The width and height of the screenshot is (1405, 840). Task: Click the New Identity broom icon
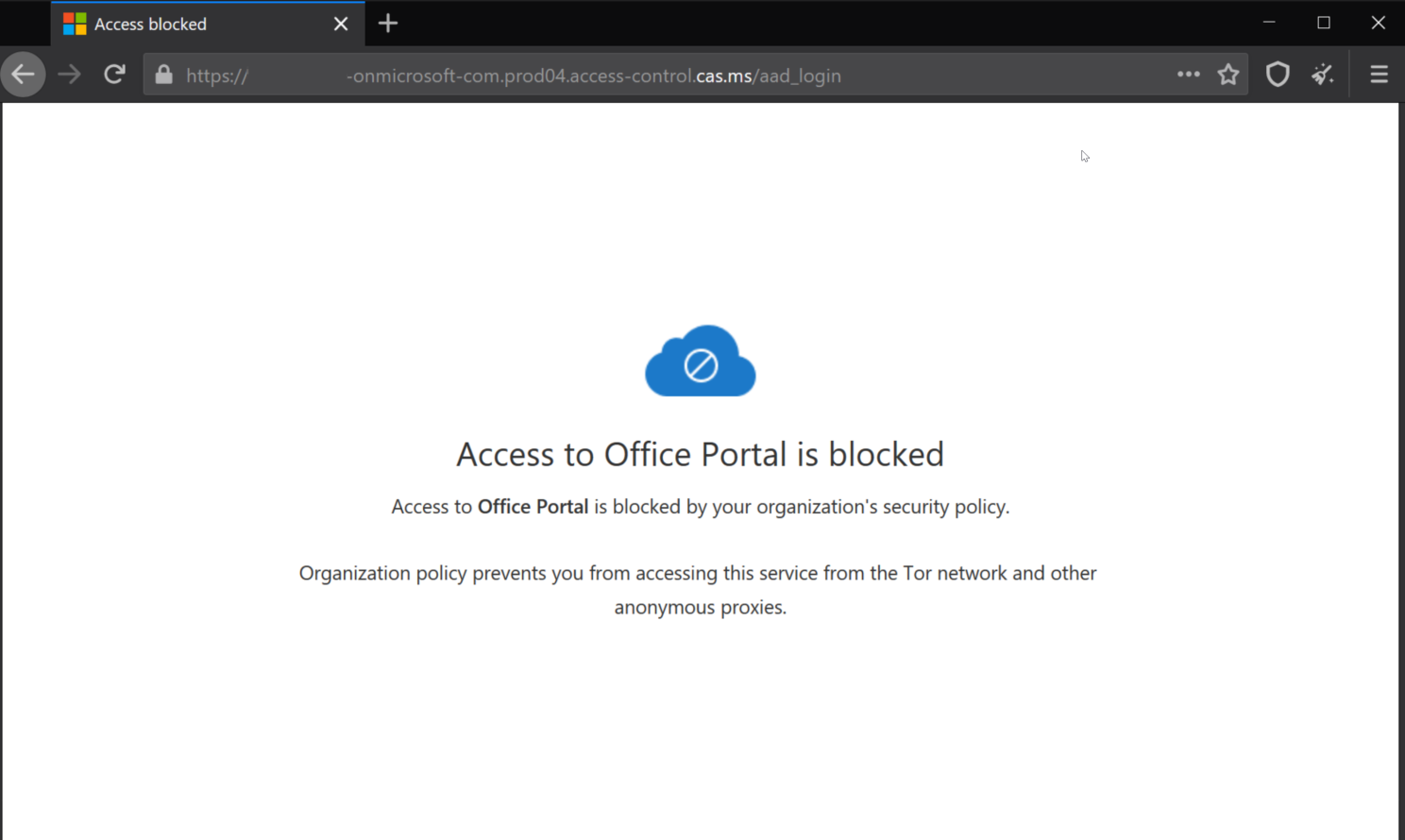coord(1323,75)
